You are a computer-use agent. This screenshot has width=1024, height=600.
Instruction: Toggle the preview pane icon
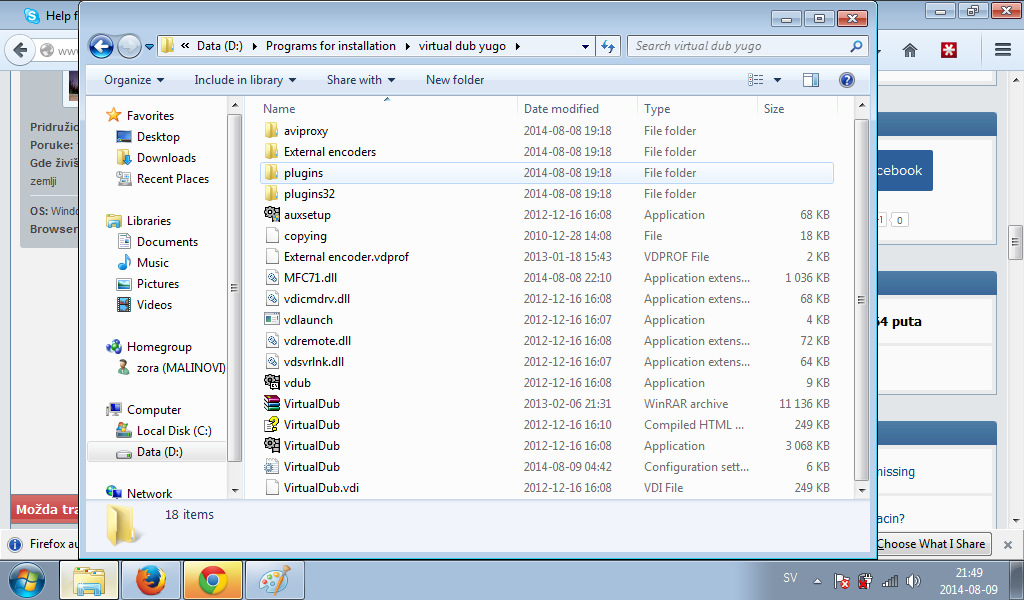[811, 80]
